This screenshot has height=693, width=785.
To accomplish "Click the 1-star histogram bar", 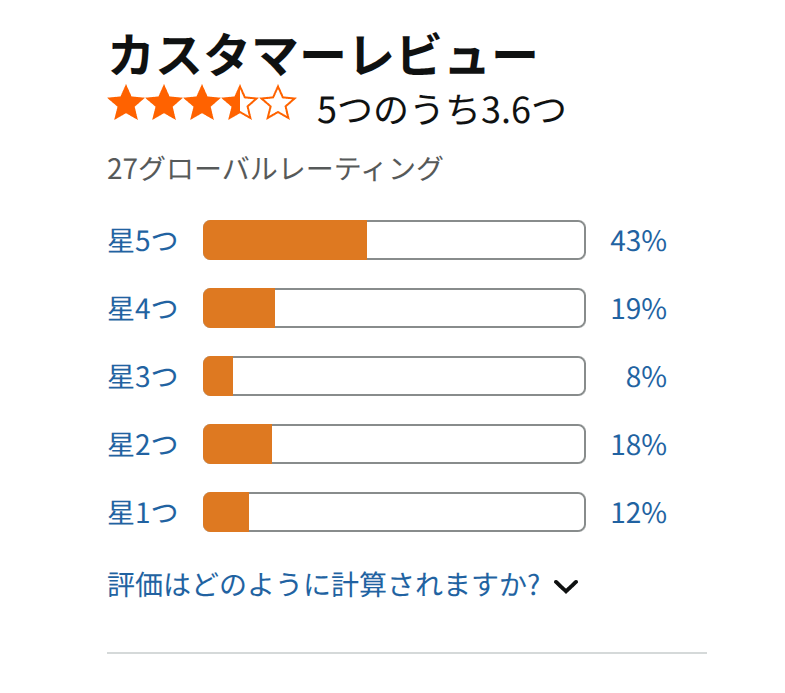I will pyautogui.click(x=394, y=512).
